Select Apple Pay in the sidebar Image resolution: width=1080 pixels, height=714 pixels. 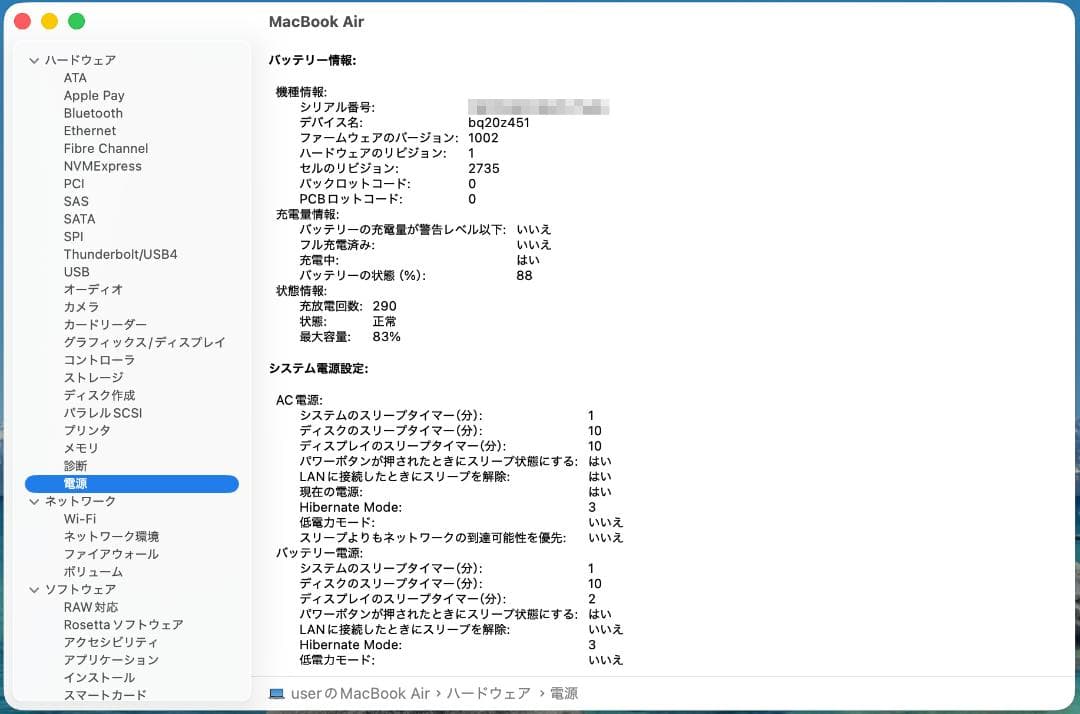(x=94, y=95)
